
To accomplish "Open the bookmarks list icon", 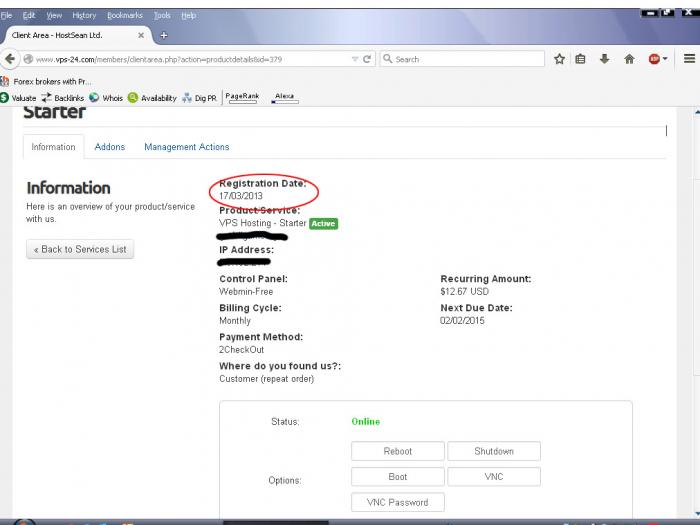I will (x=580, y=59).
